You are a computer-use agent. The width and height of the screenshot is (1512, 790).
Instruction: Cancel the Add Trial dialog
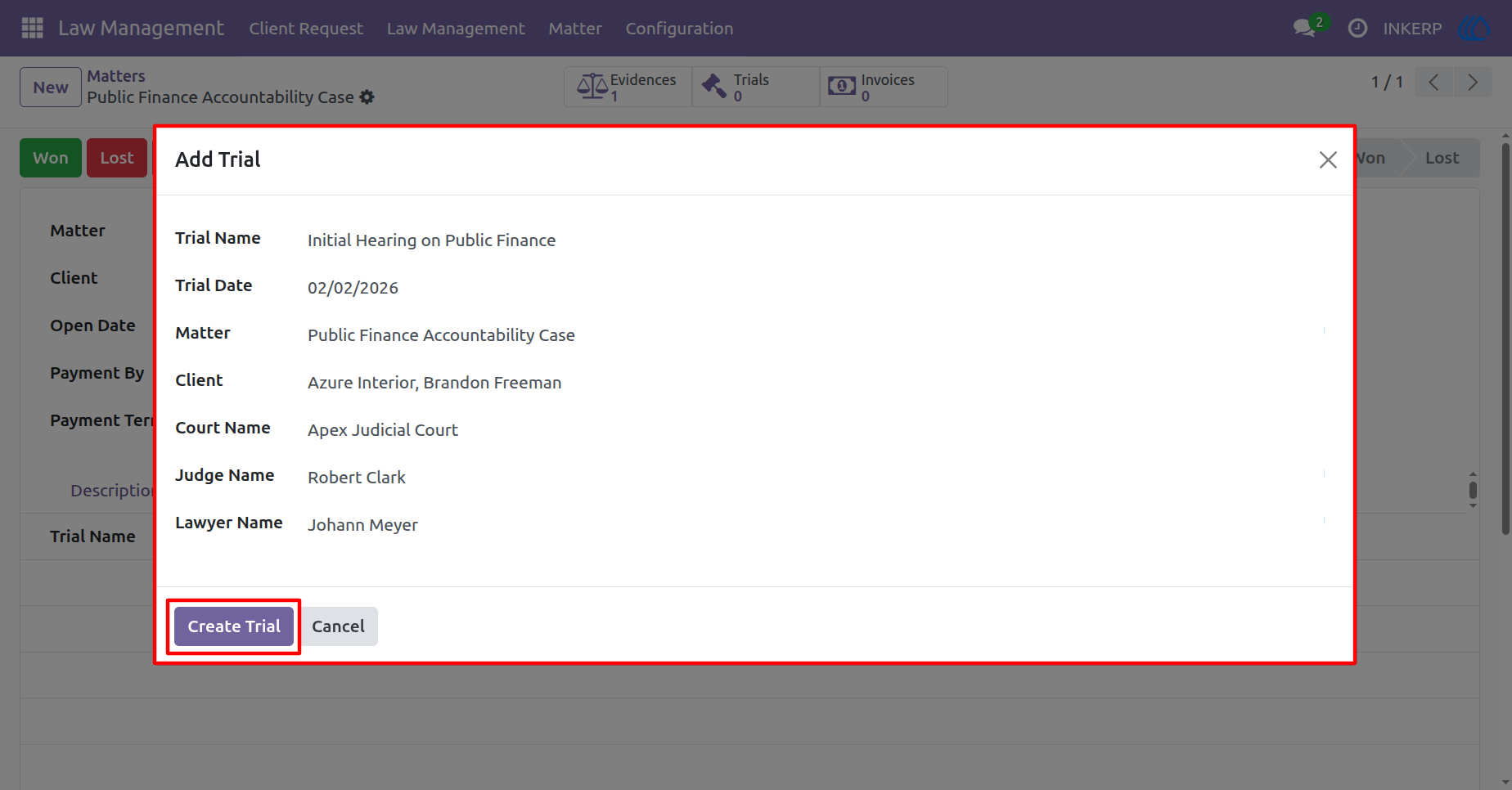click(x=338, y=626)
